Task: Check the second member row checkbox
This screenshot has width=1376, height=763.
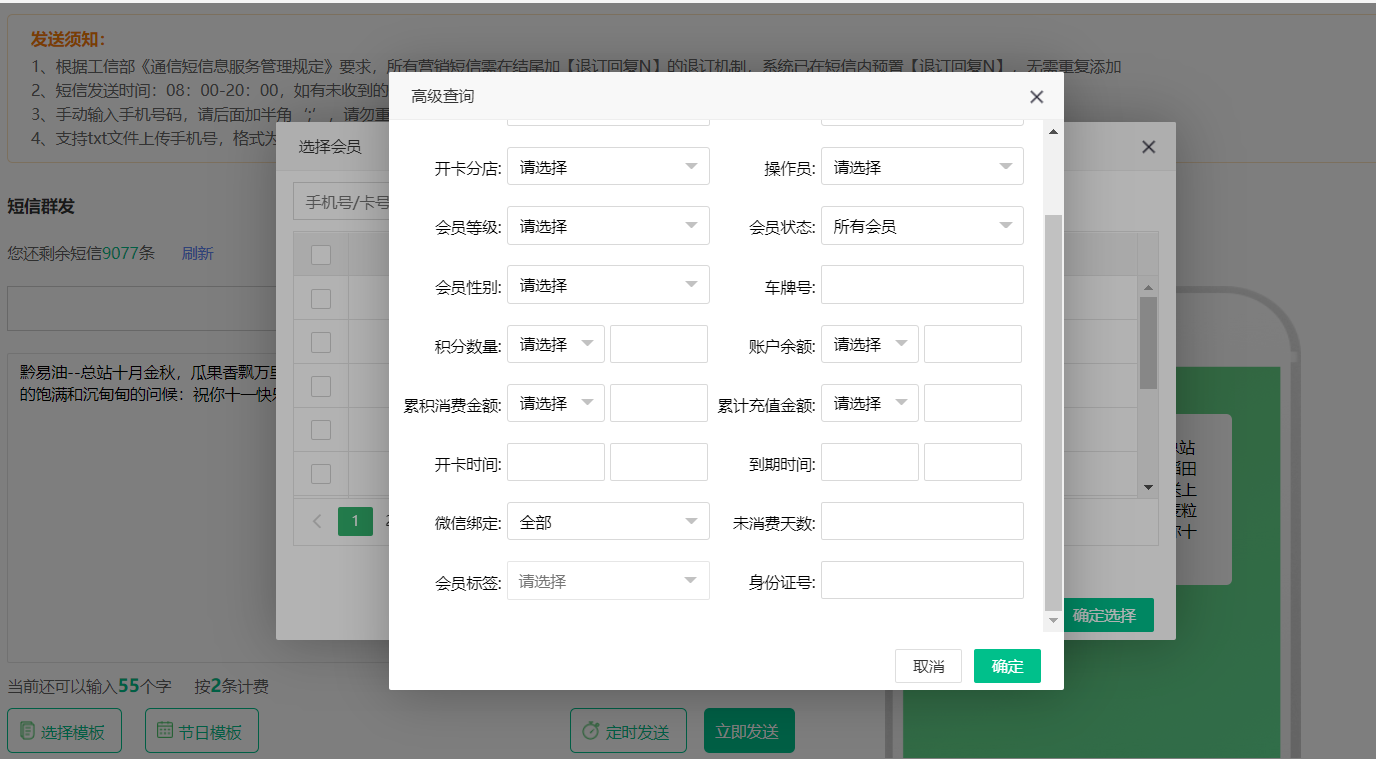Action: tap(321, 342)
